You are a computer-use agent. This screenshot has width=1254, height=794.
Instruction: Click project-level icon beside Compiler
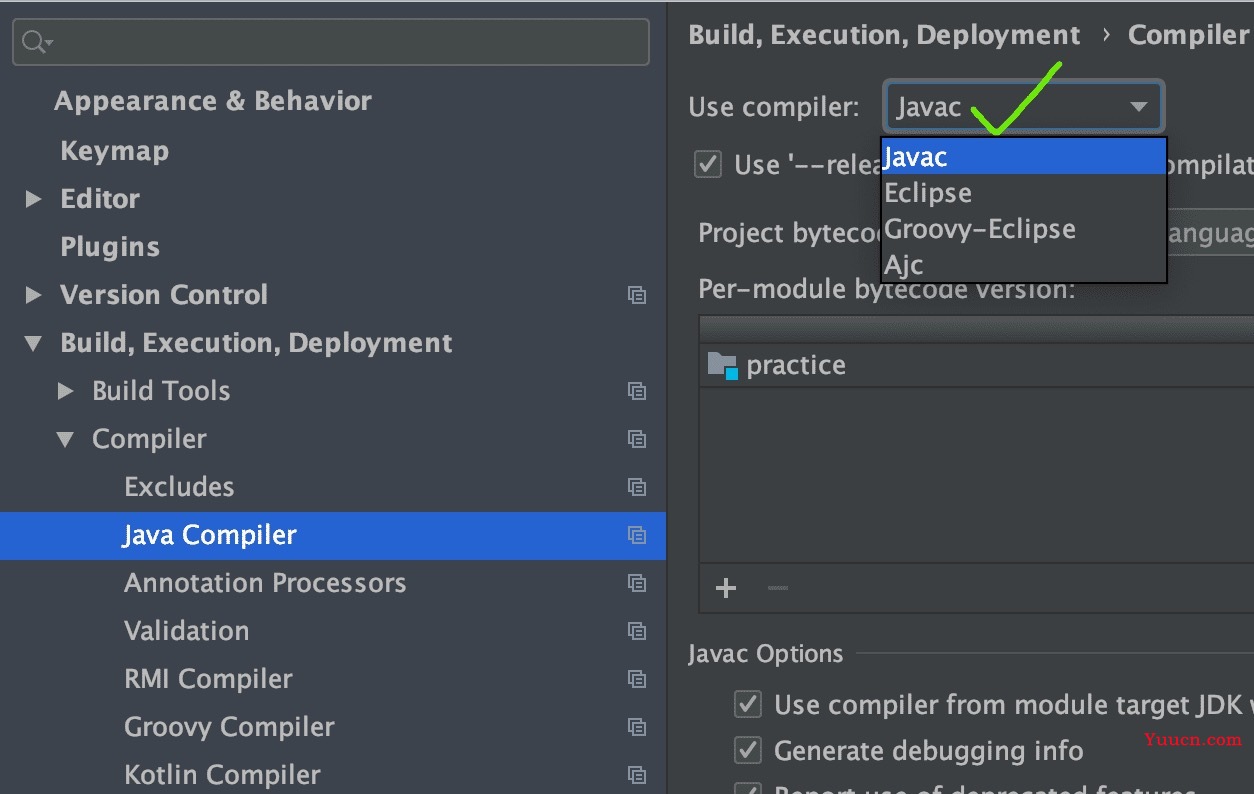coord(637,439)
